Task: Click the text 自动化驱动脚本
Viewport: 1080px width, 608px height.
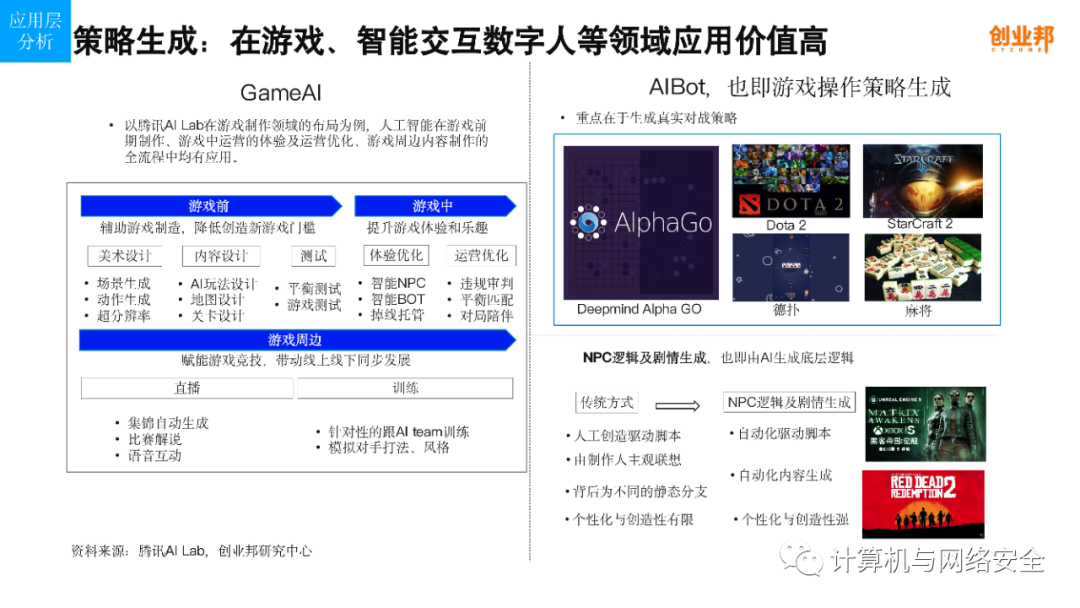Action: 785,434
